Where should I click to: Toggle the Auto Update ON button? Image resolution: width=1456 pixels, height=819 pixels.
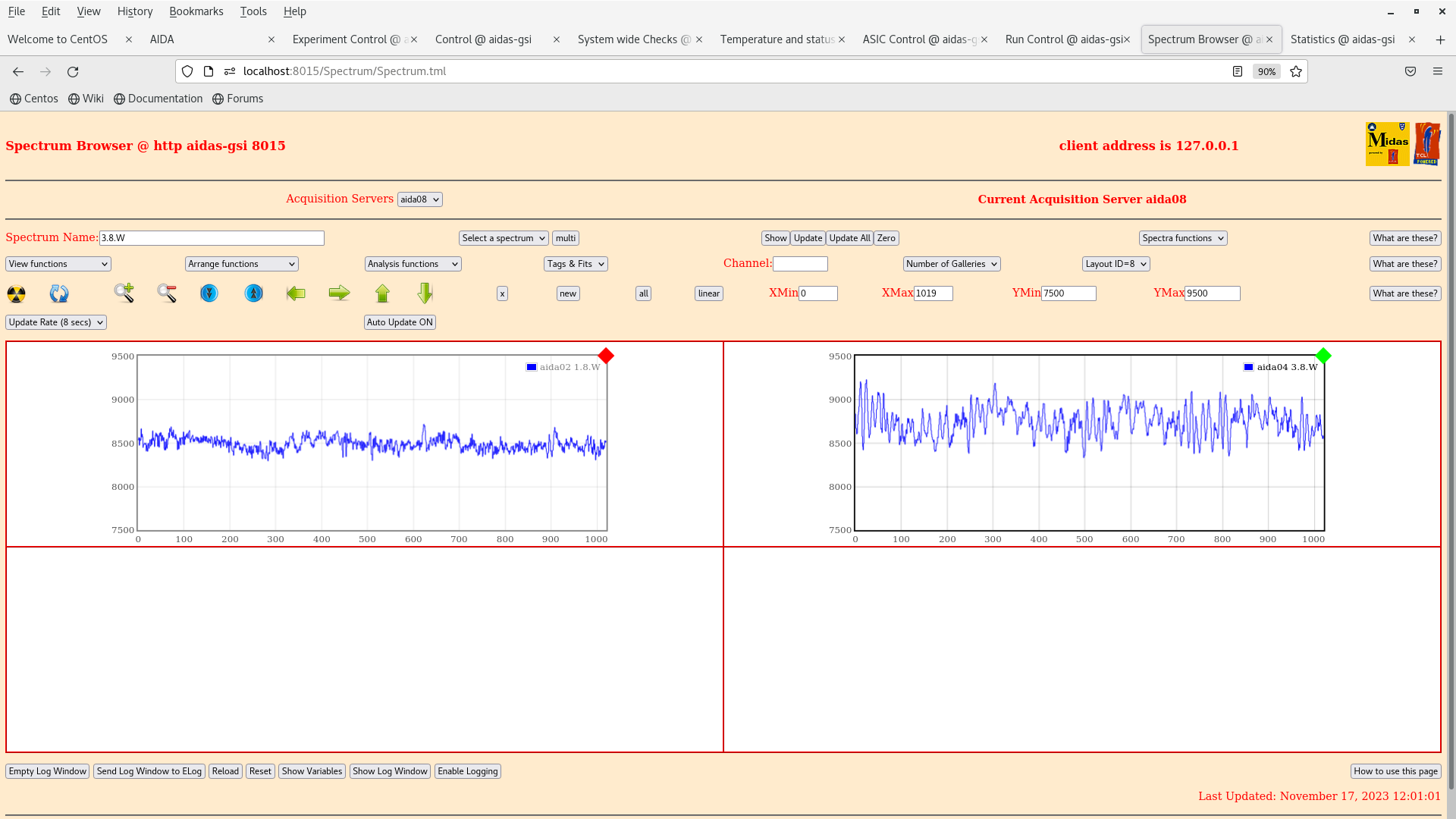coord(400,322)
